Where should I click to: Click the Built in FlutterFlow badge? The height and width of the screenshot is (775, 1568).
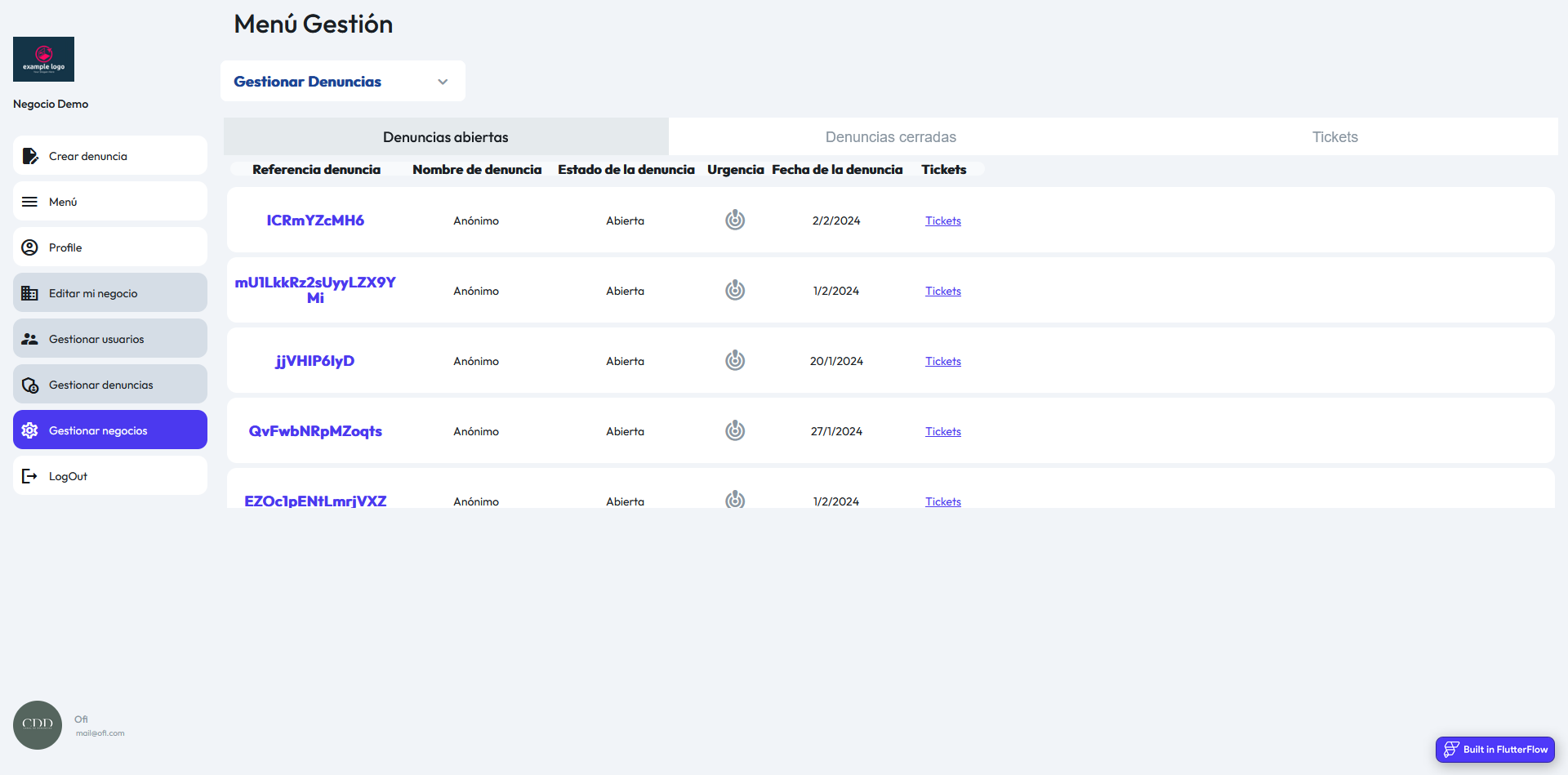1494,749
